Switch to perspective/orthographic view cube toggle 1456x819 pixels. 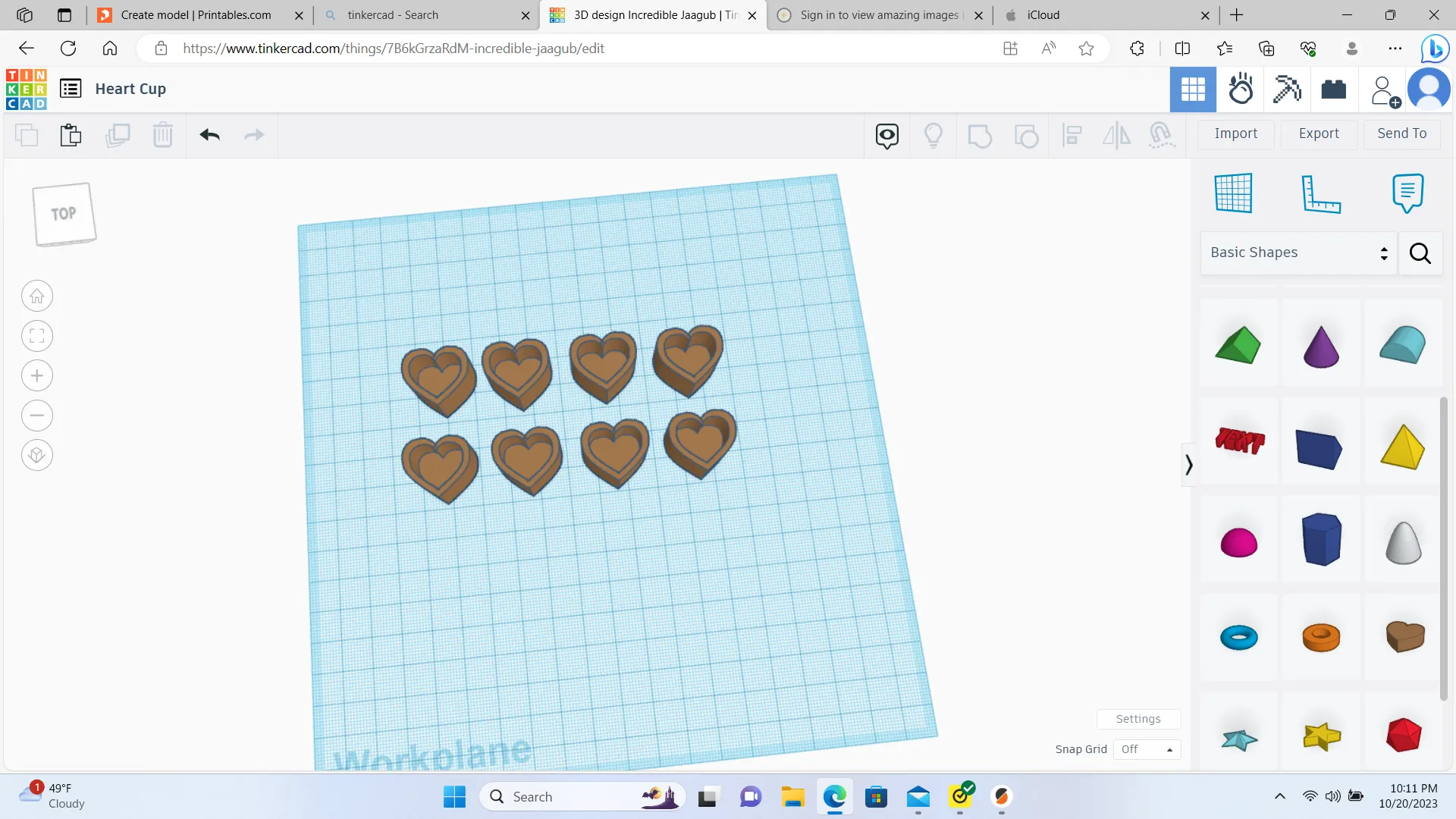point(37,456)
